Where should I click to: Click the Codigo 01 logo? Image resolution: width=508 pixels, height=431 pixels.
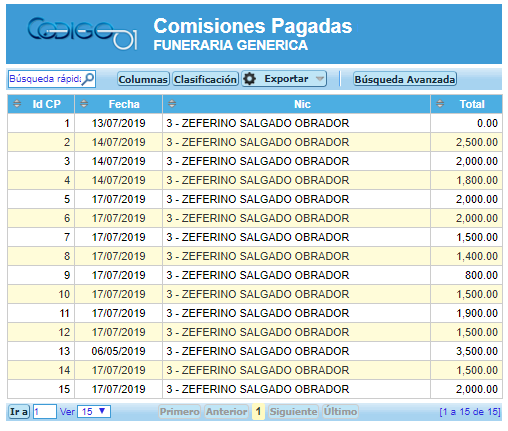pyautogui.click(x=82, y=33)
